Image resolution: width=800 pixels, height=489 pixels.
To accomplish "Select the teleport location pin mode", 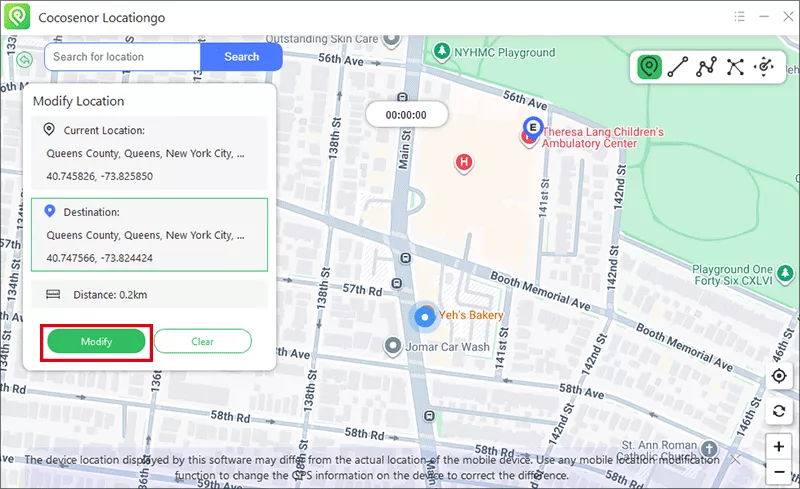I will pyautogui.click(x=650, y=67).
